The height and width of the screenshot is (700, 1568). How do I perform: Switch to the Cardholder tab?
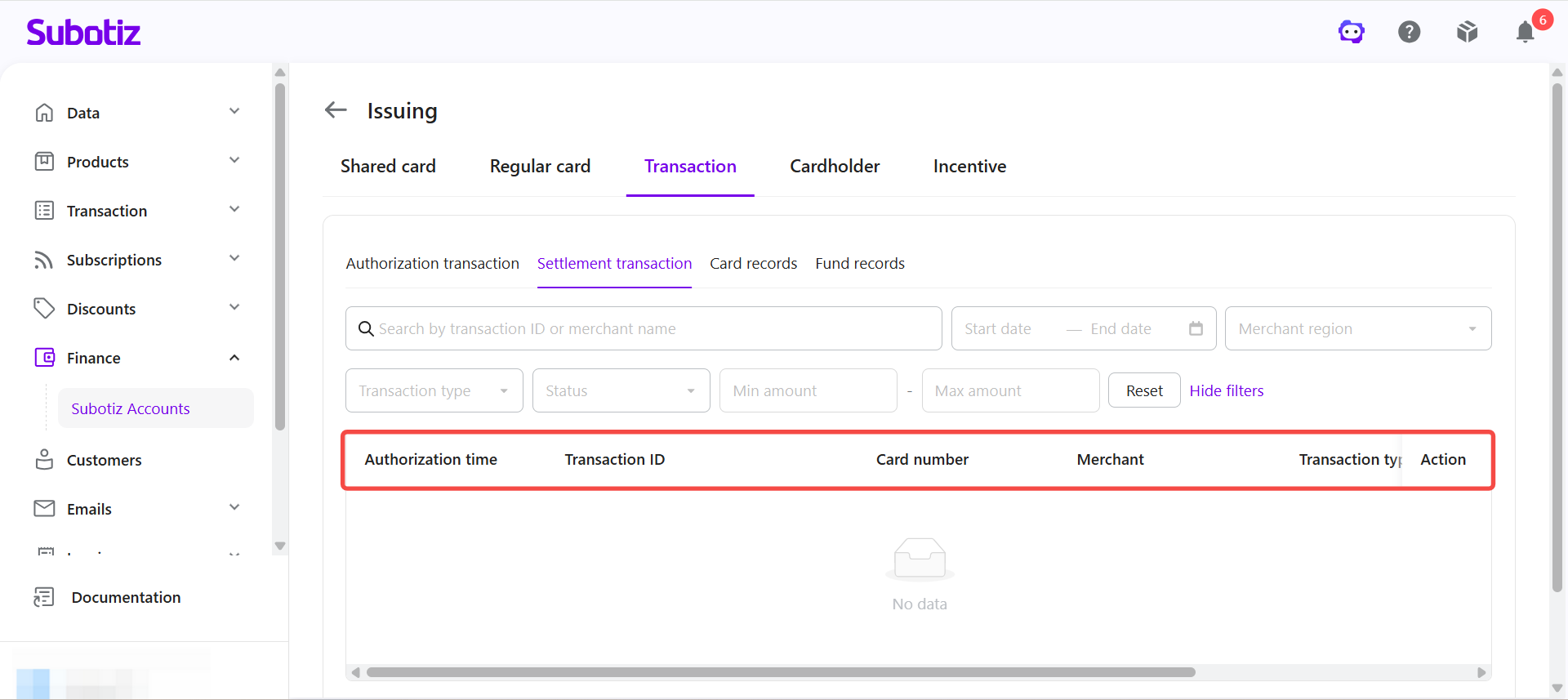click(835, 167)
